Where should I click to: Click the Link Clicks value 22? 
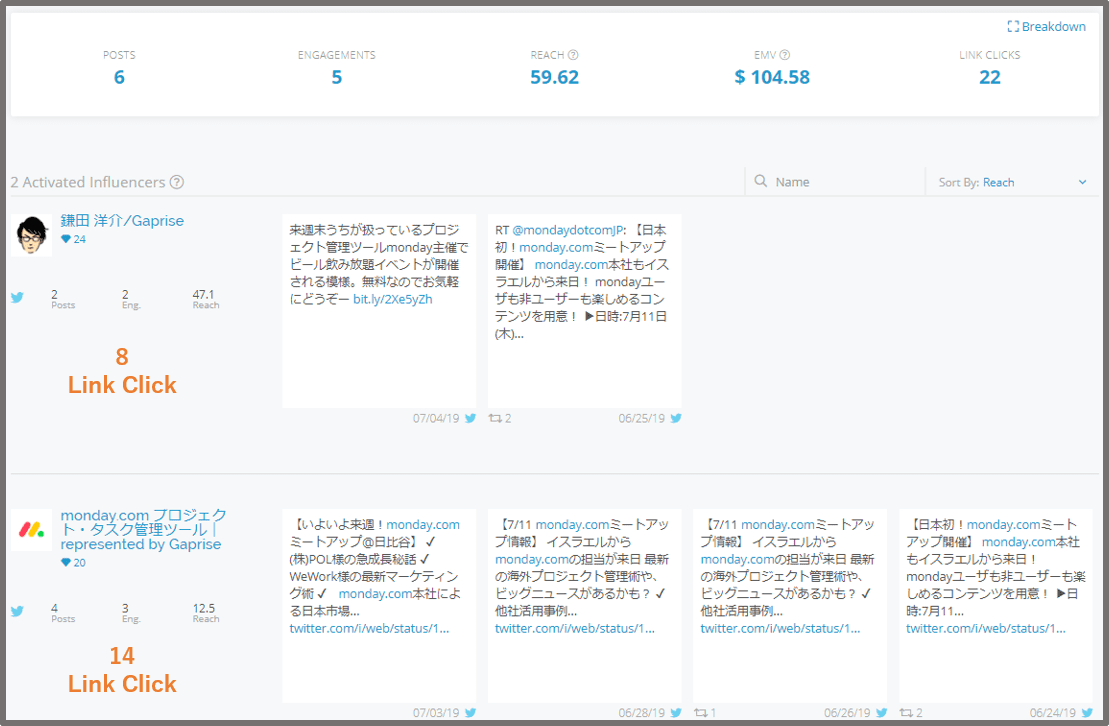pos(989,77)
